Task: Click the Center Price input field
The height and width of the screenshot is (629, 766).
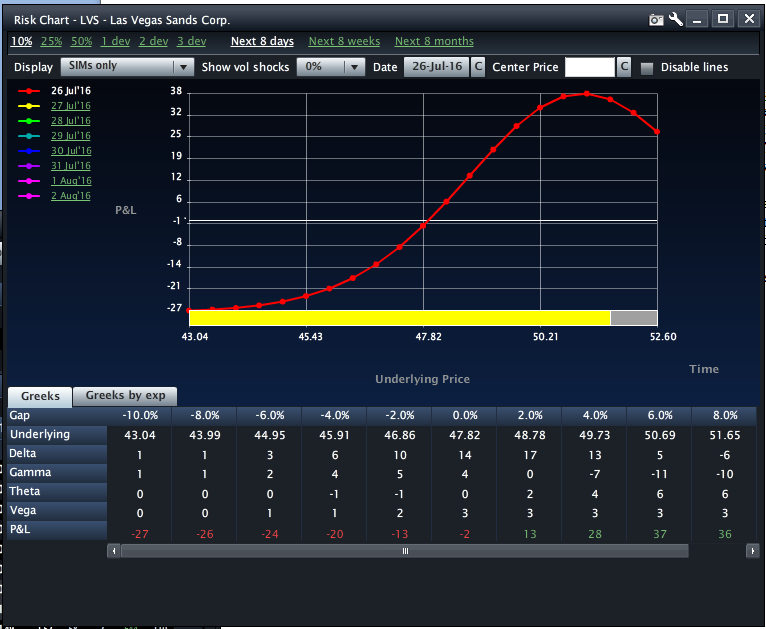Action: click(589, 67)
